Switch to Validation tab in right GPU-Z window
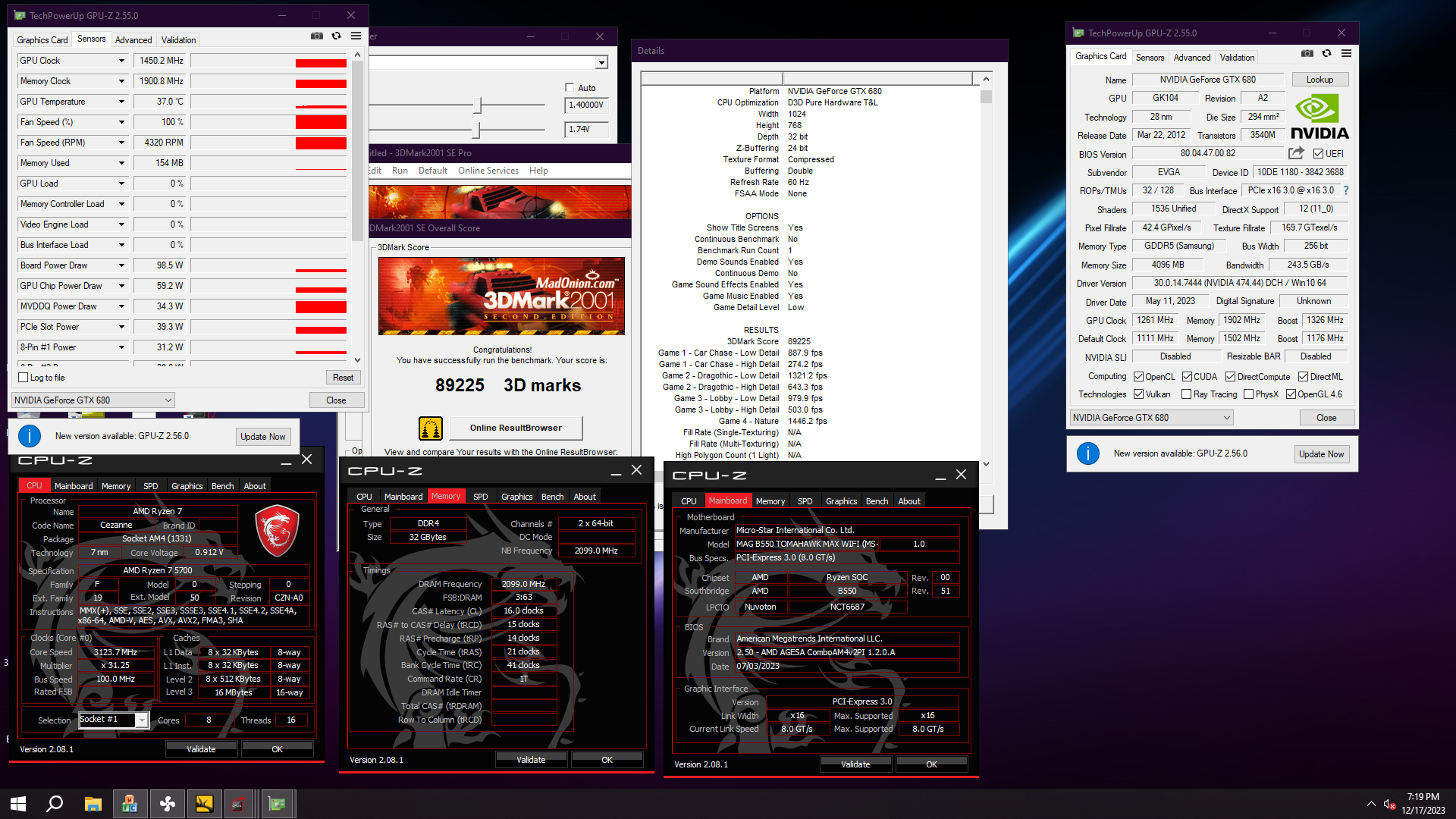 [1237, 58]
